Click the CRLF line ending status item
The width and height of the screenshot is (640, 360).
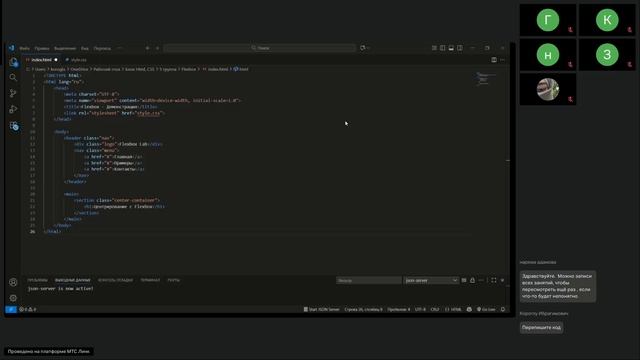[435, 309]
